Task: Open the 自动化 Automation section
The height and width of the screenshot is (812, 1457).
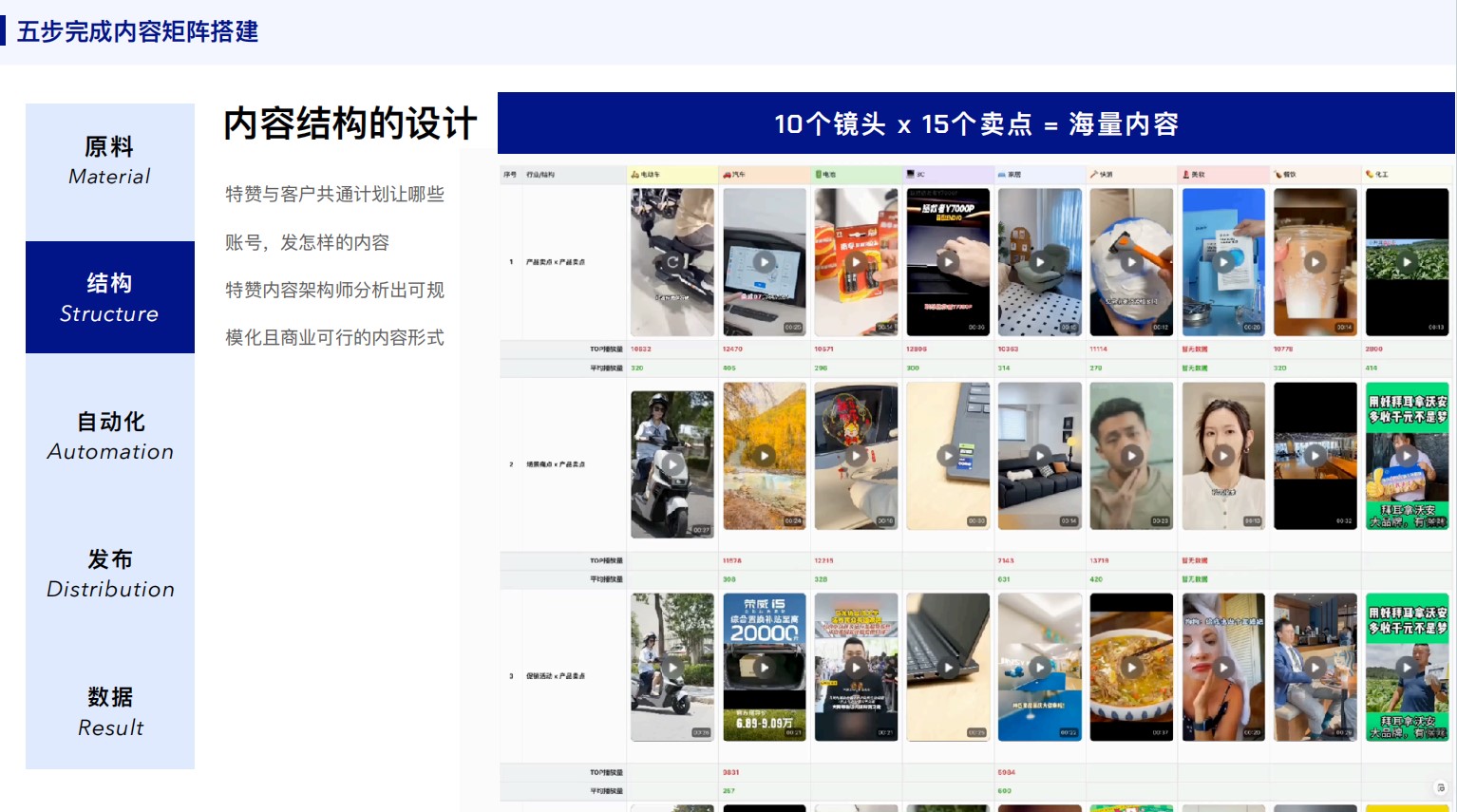Action: point(110,436)
